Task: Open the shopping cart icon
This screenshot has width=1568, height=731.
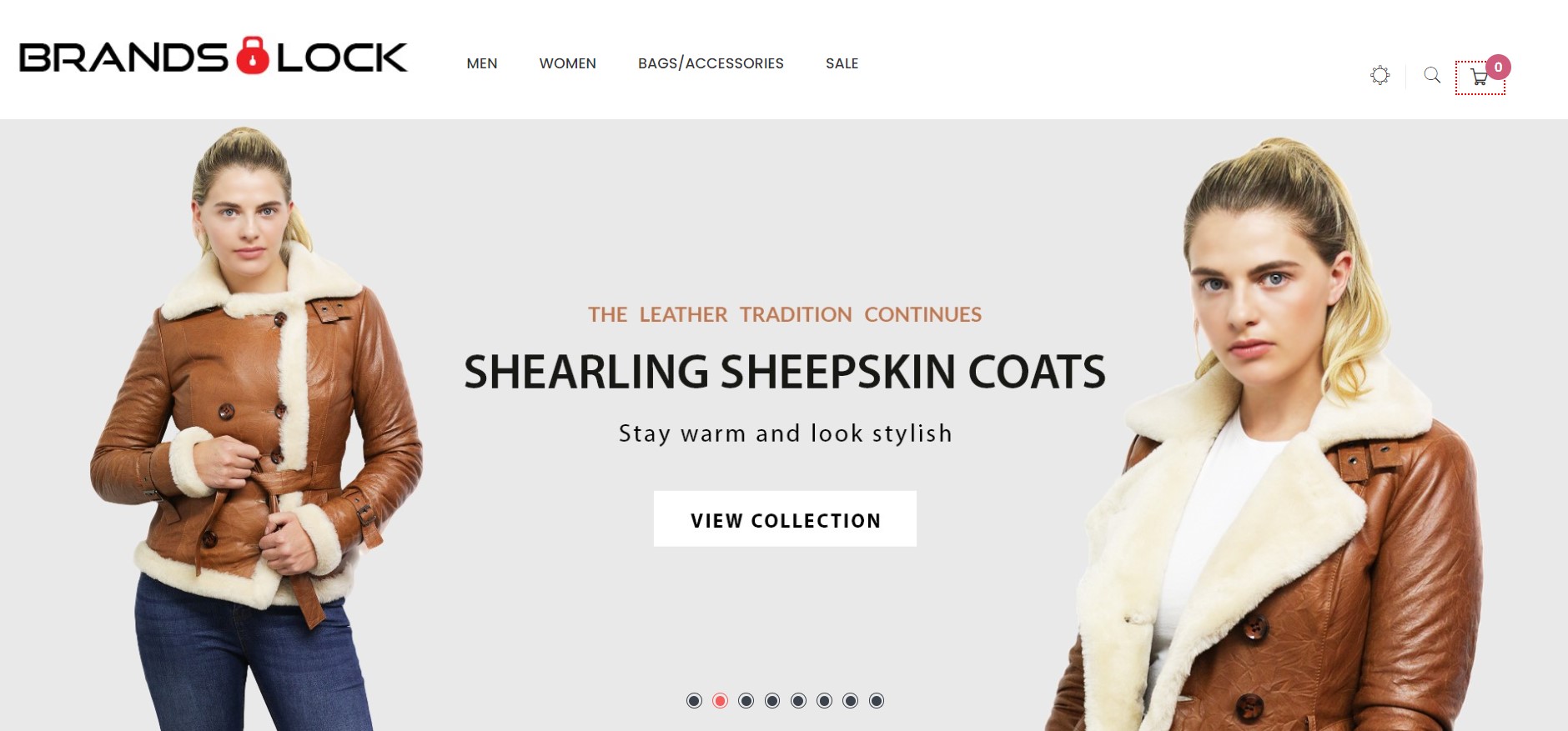Action: [1480, 78]
